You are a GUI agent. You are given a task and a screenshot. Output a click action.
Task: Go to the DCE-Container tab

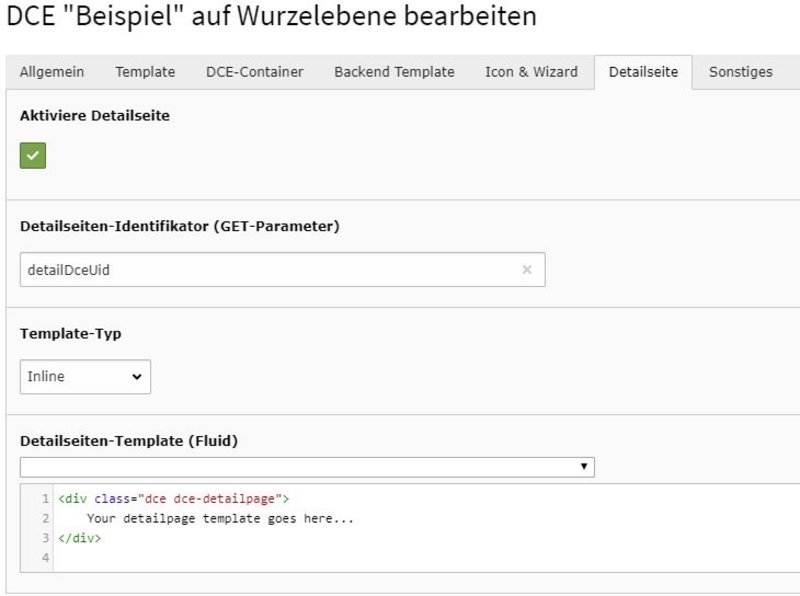coord(254,72)
